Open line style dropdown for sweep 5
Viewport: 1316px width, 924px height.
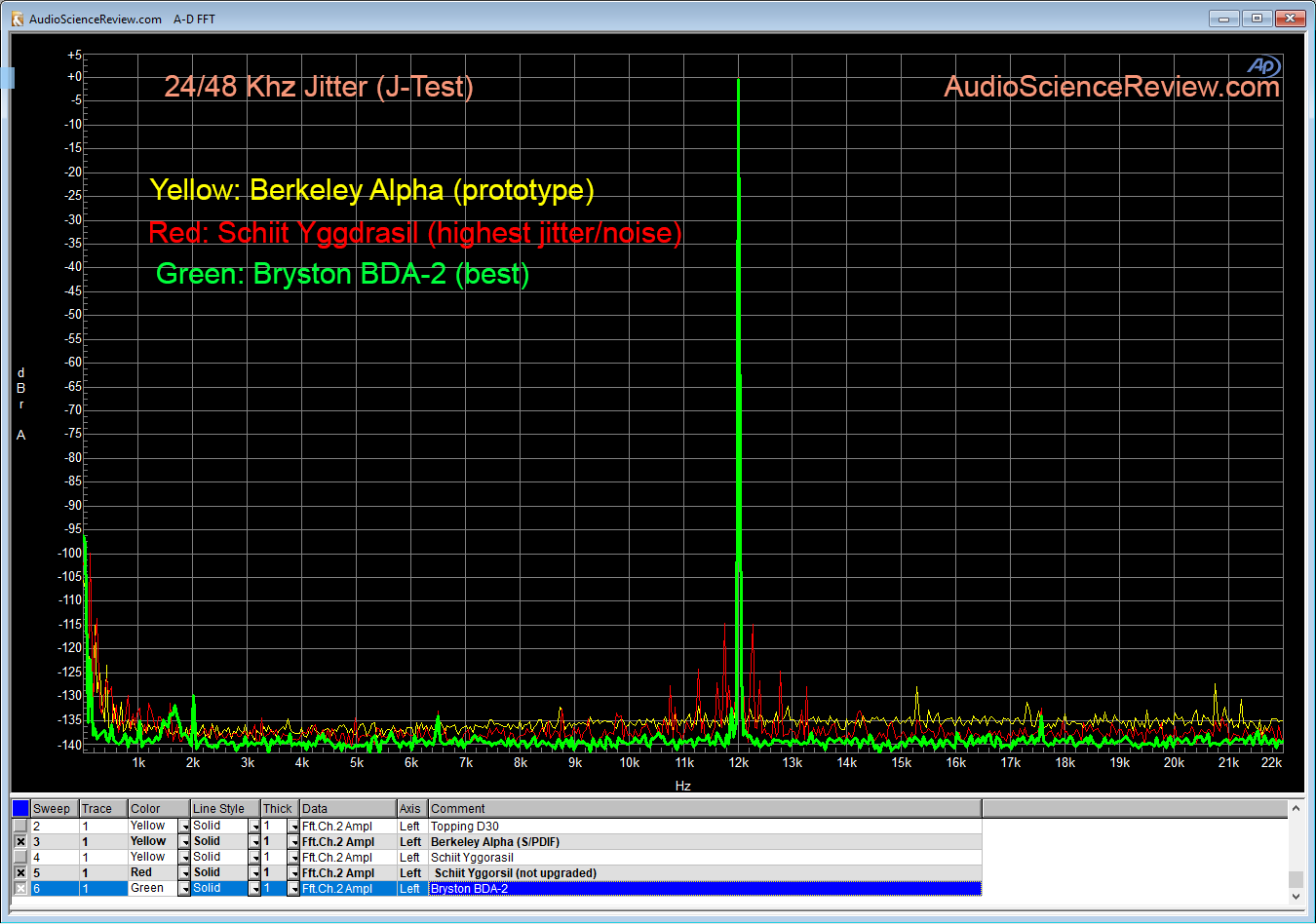[254, 873]
